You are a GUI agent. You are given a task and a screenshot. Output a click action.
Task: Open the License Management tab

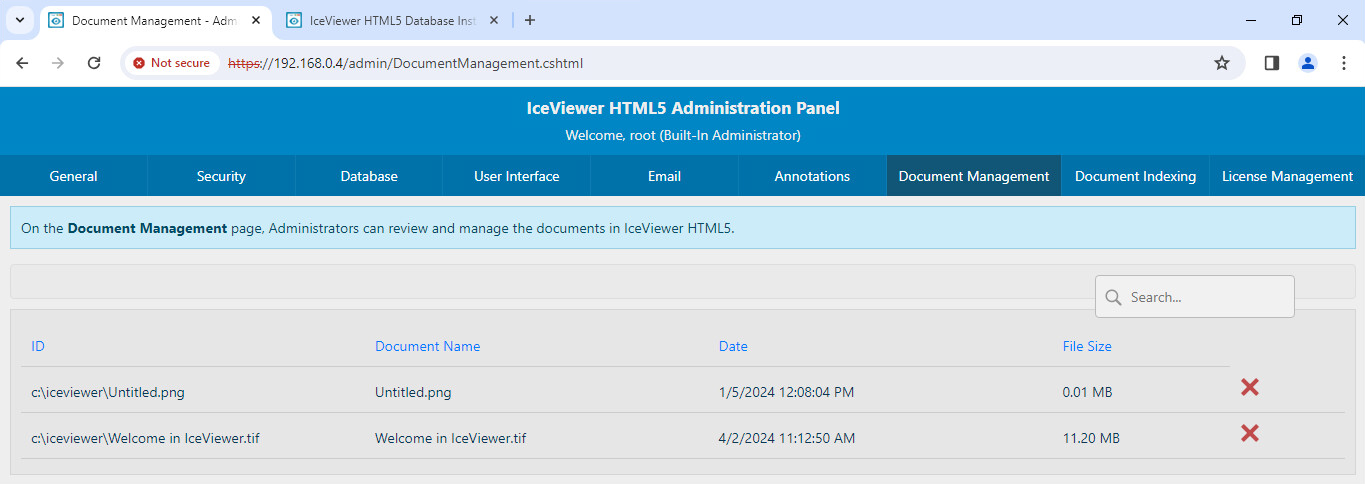(1287, 176)
